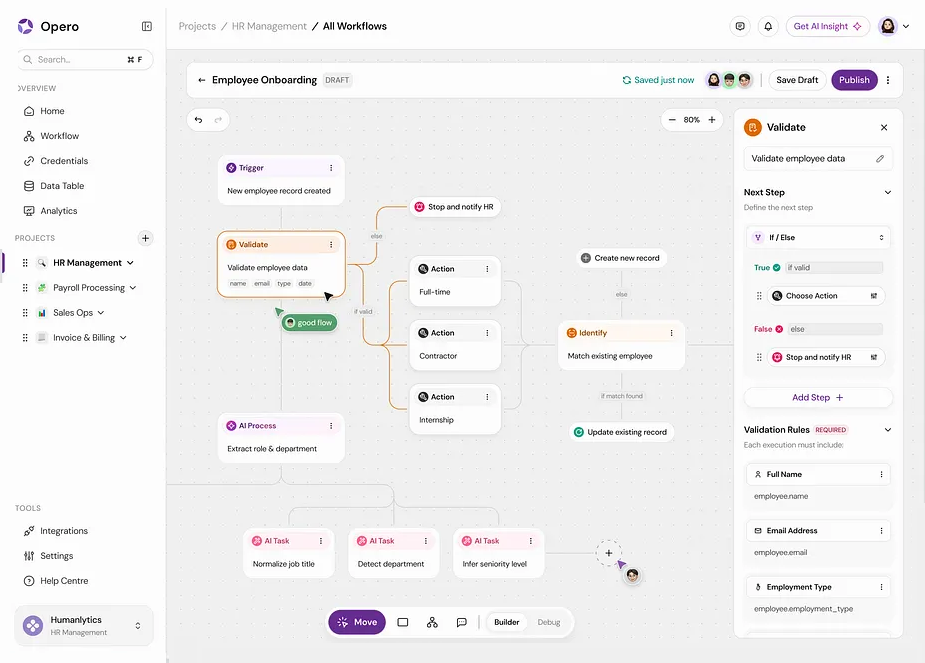Collapse the Next Step section
Screen dimensions: 925x663
click(888, 192)
